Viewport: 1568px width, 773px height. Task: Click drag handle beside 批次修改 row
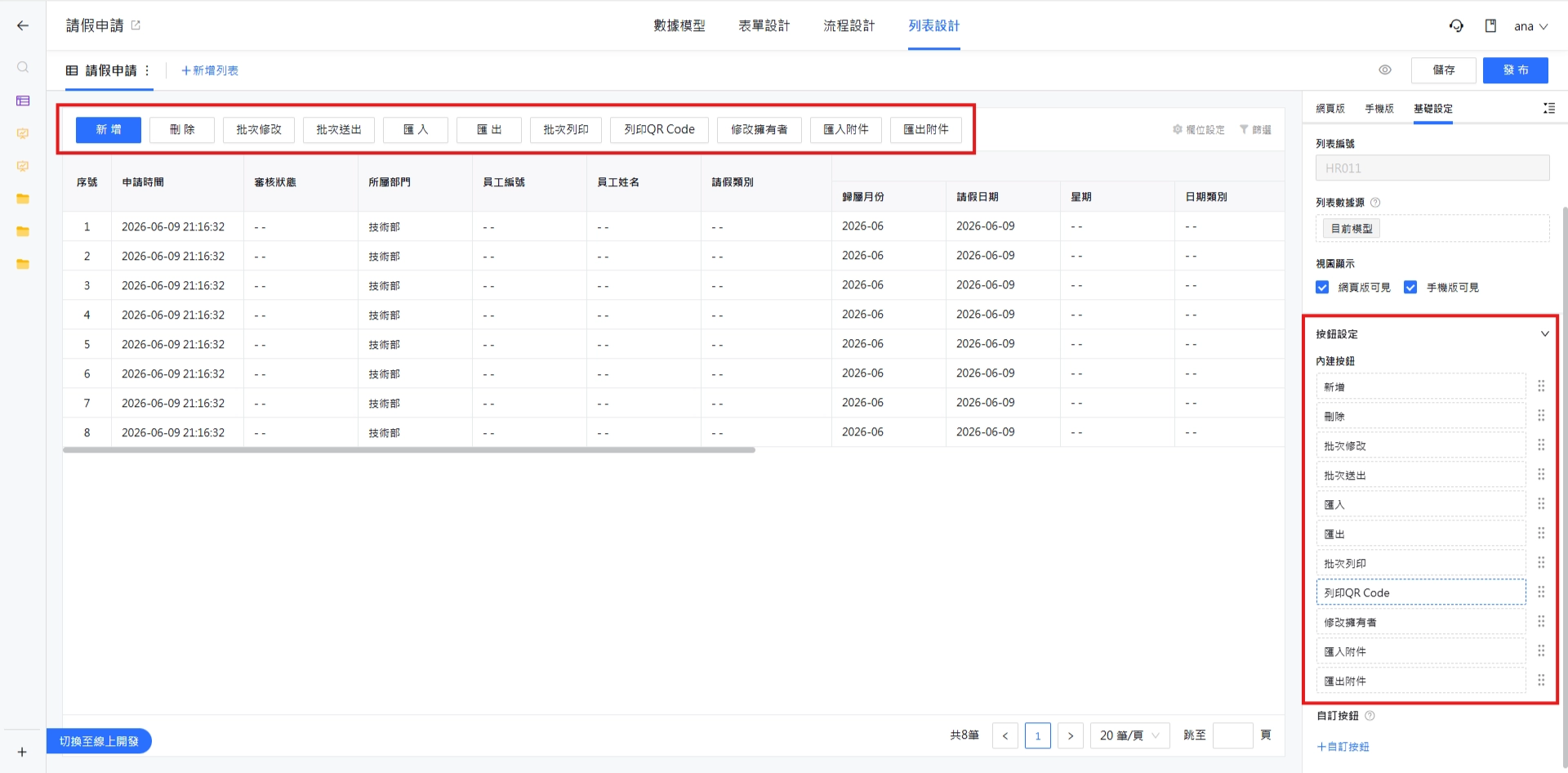pos(1541,445)
